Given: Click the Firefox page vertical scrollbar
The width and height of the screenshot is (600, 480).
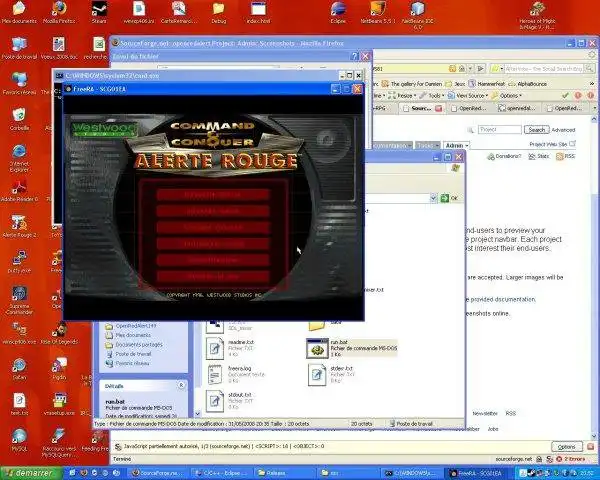Looking at the screenshot, I should (595, 276).
